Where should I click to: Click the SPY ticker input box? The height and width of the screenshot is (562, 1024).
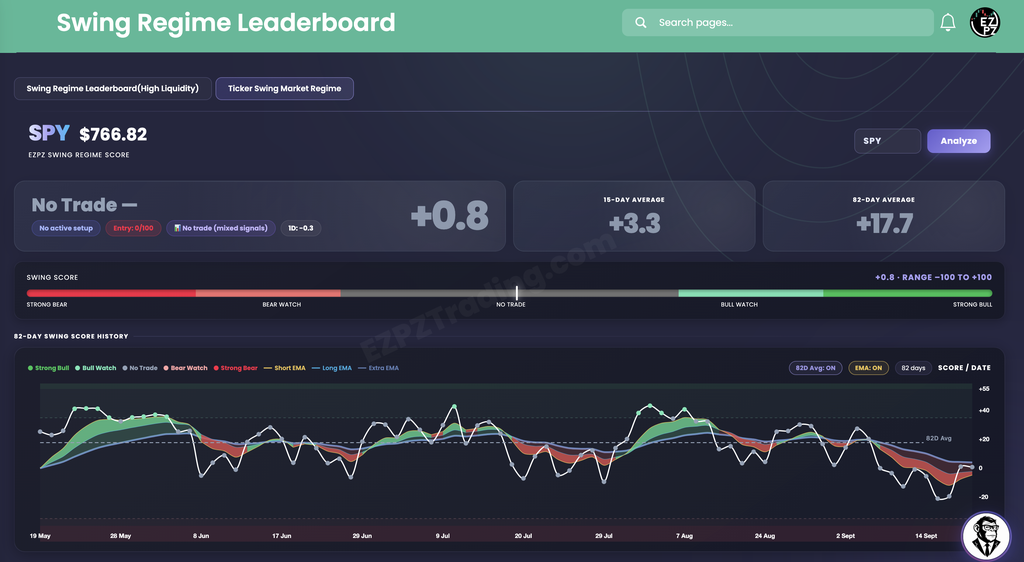887,141
